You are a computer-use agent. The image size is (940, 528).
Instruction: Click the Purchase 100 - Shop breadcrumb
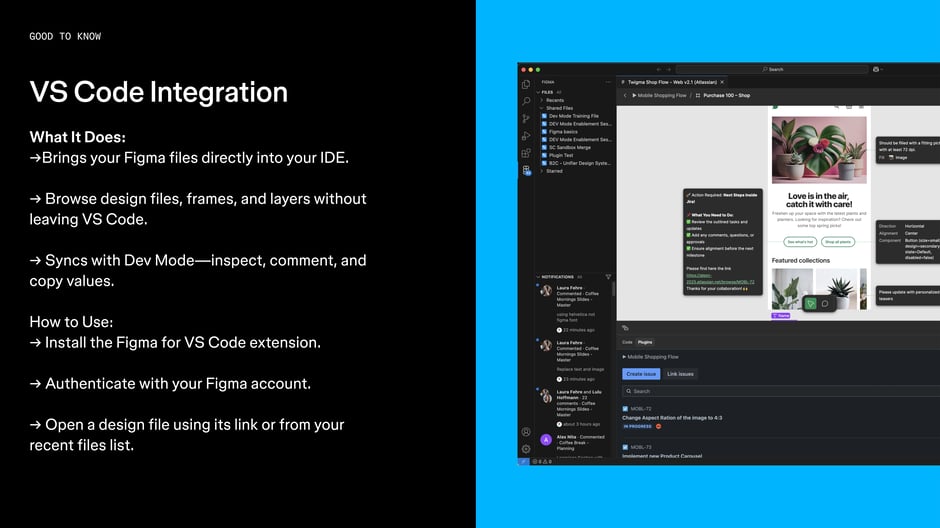(x=727, y=95)
